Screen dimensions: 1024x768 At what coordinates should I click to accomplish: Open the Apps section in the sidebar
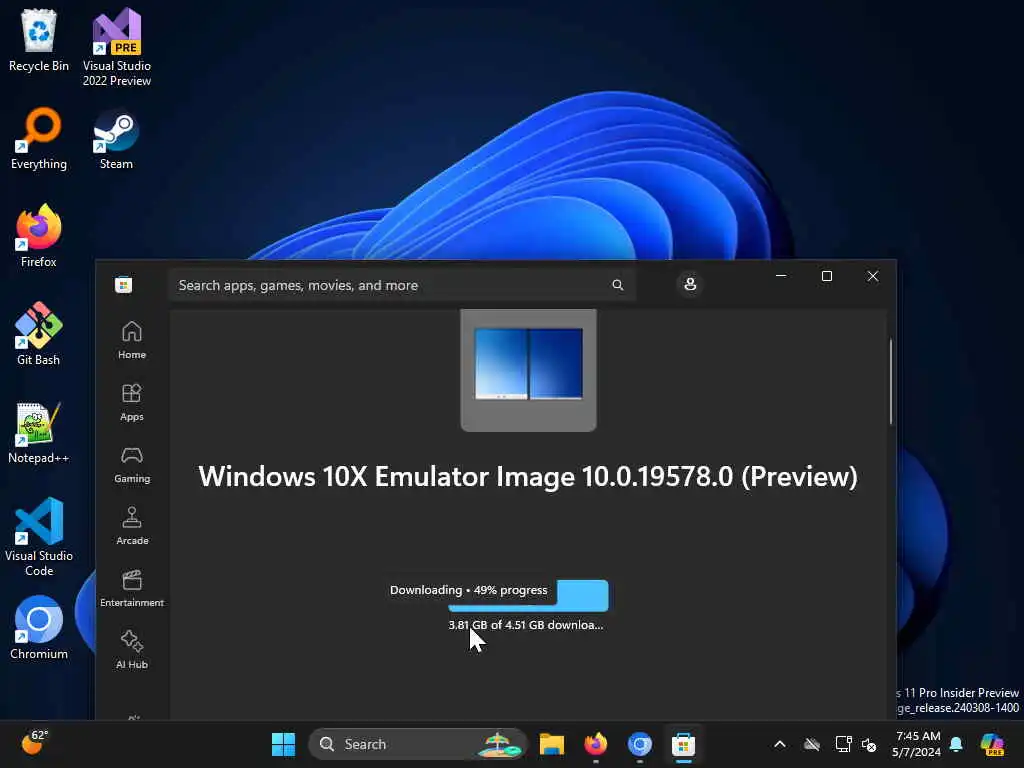pos(132,402)
